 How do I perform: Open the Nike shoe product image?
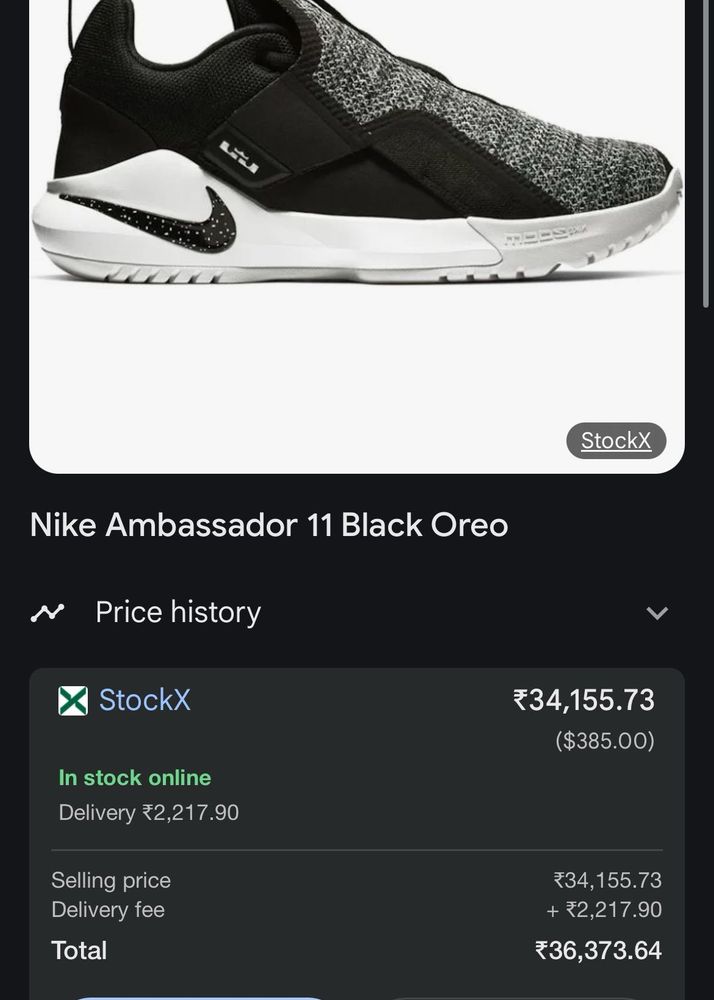357,200
